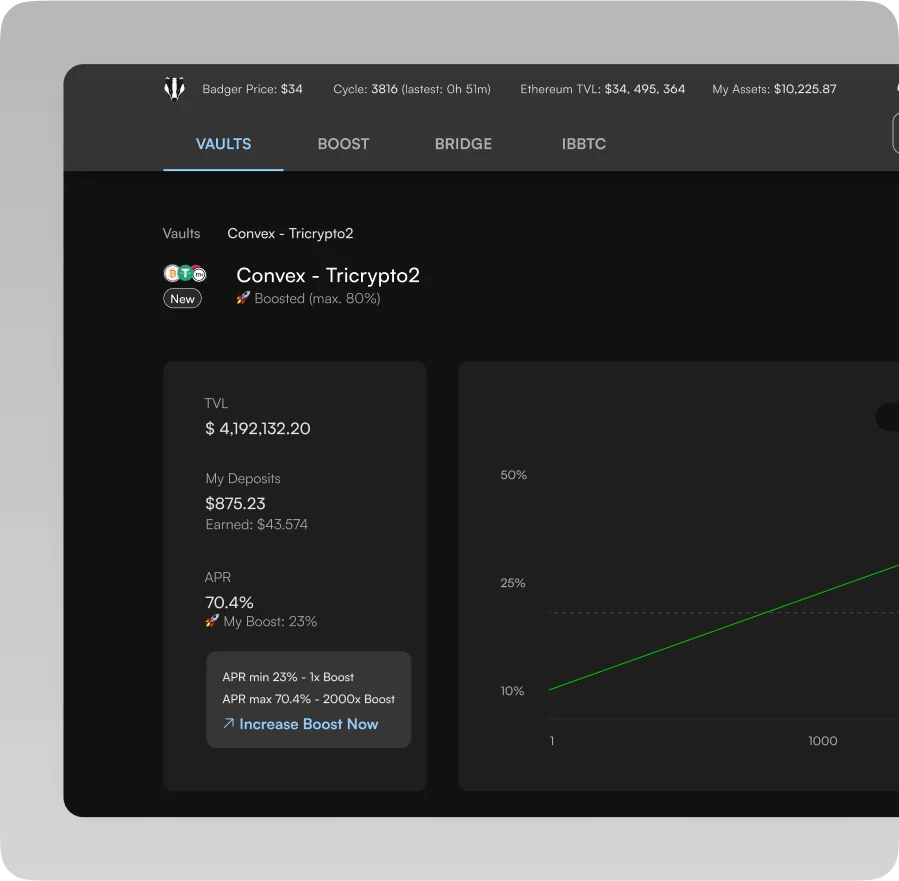Click the 25% chart axis label

(513, 582)
